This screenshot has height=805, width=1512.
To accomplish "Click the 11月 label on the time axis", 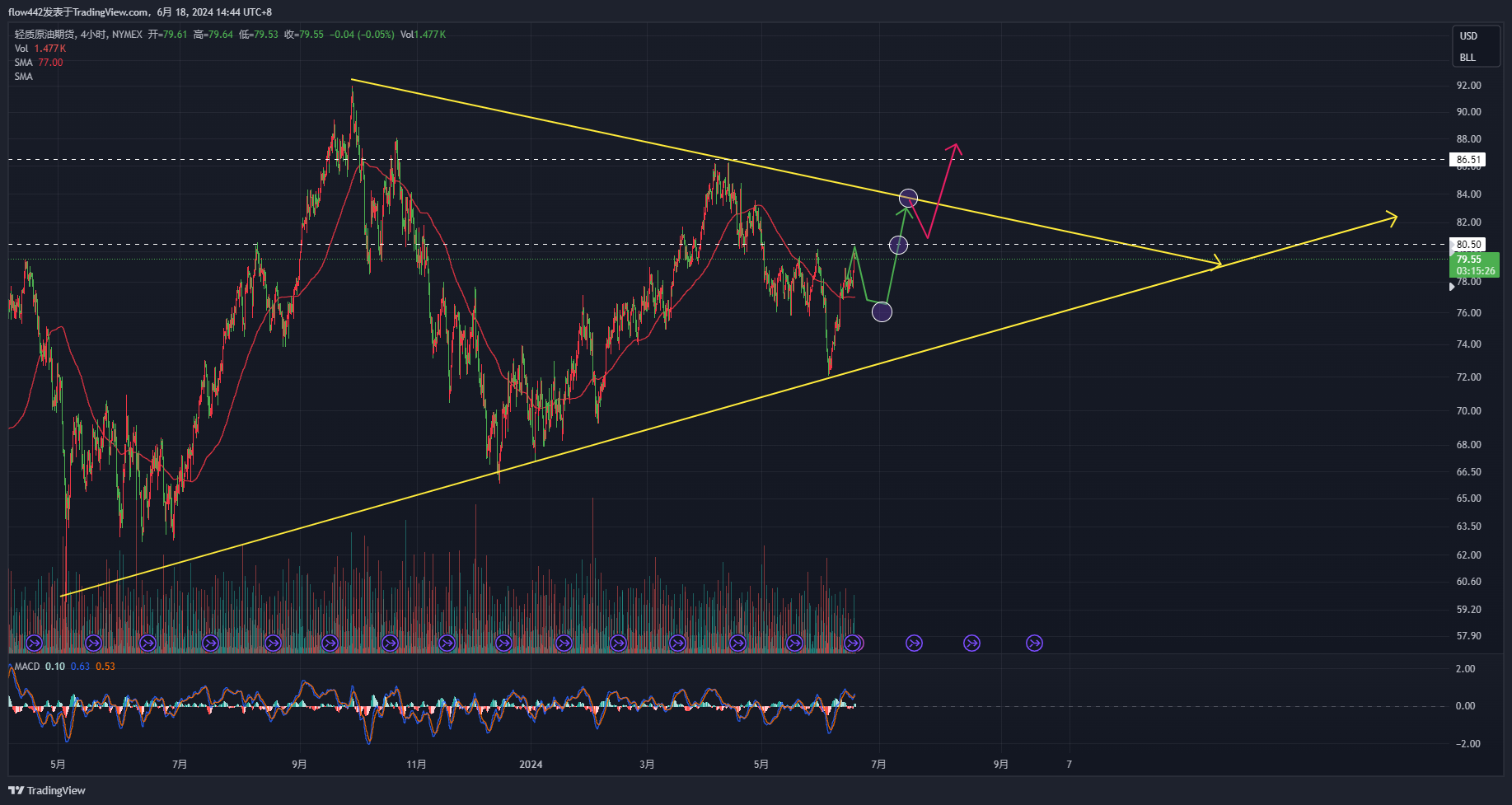I will (416, 765).
